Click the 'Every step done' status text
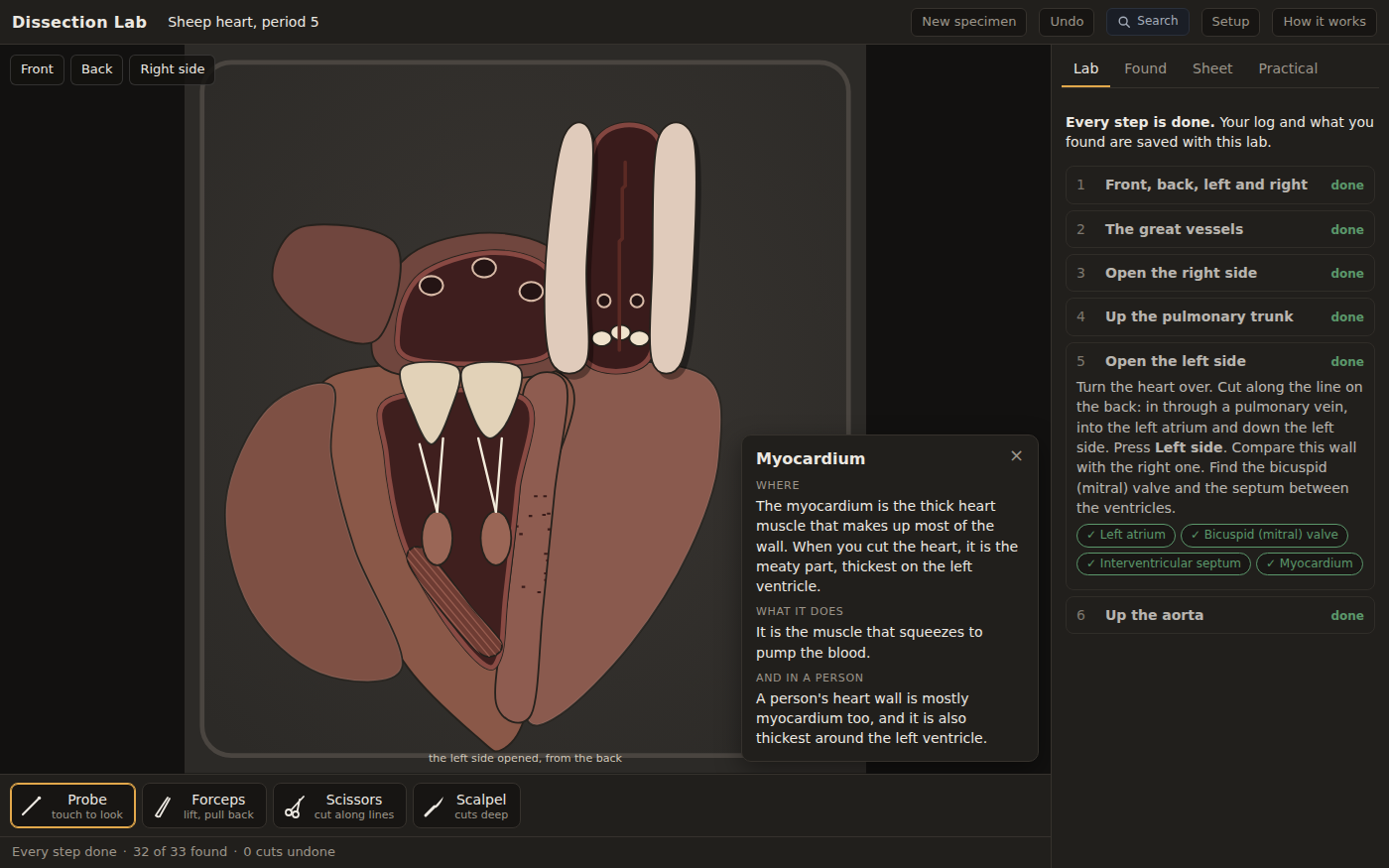Screen dimensions: 1389x868 [x=63, y=851]
